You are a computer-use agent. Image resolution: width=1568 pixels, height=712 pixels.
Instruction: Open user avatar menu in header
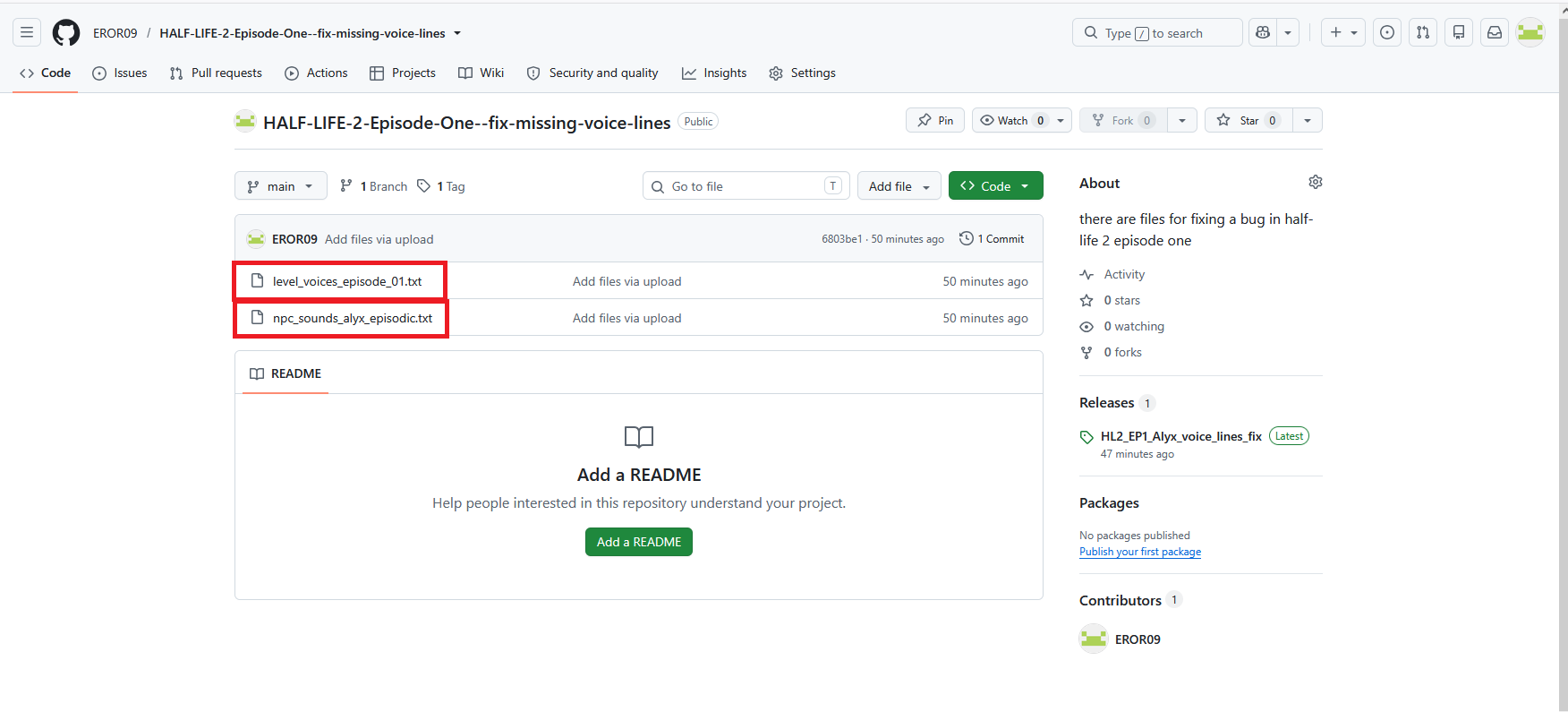click(x=1530, y=33)
